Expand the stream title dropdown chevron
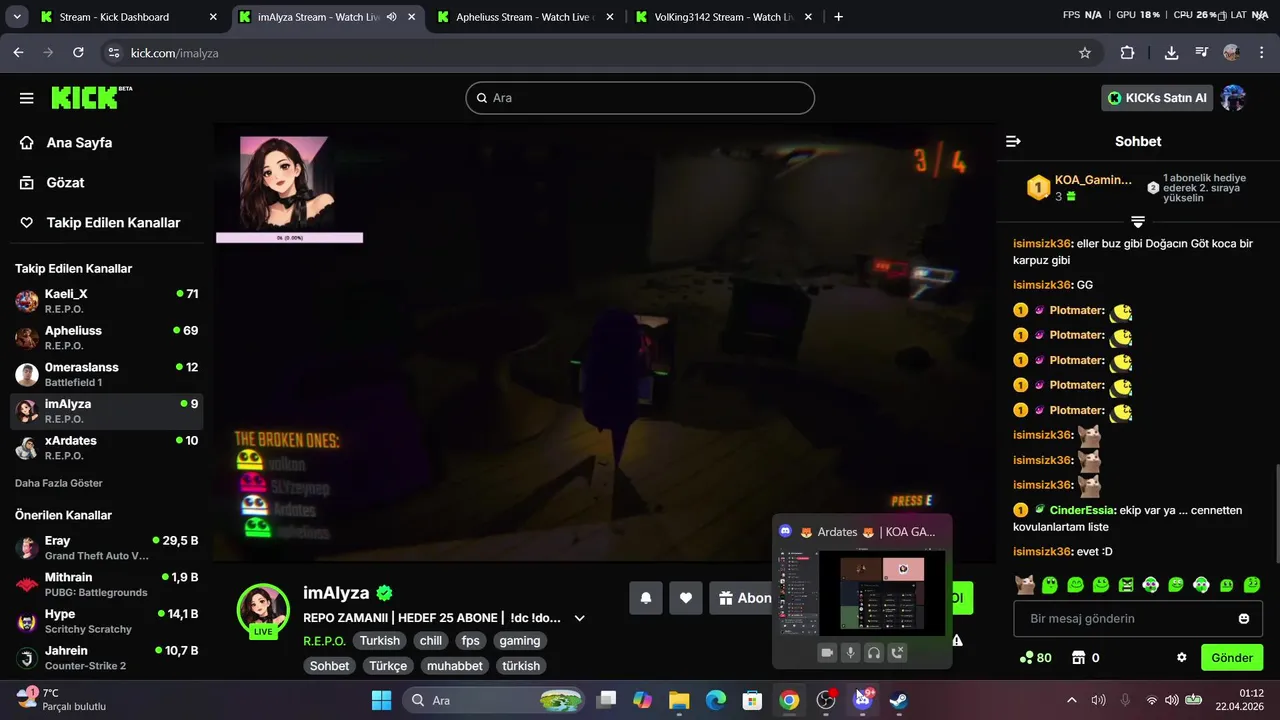Image resolution: width=1280 pixels, height=720 pixels. pos(579,619)
